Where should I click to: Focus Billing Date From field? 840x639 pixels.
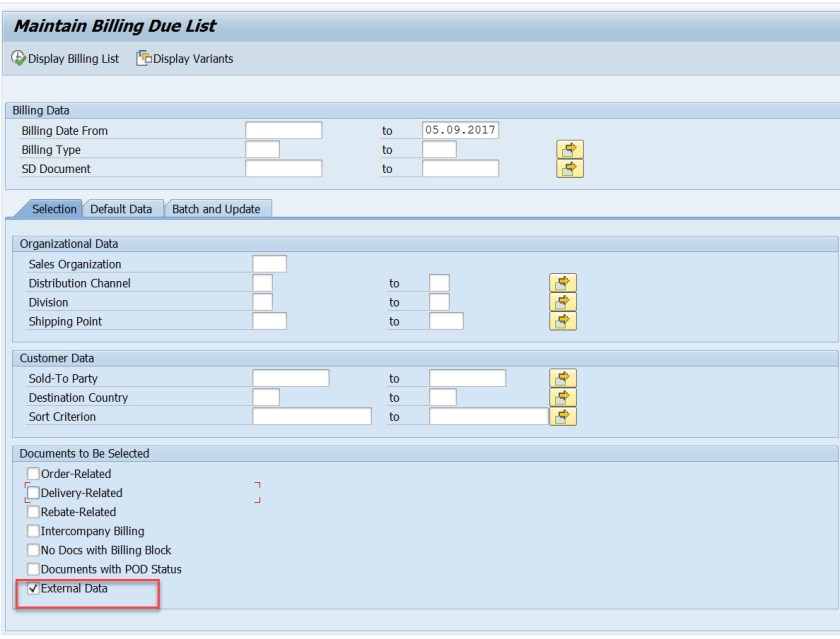pos(283,130)
